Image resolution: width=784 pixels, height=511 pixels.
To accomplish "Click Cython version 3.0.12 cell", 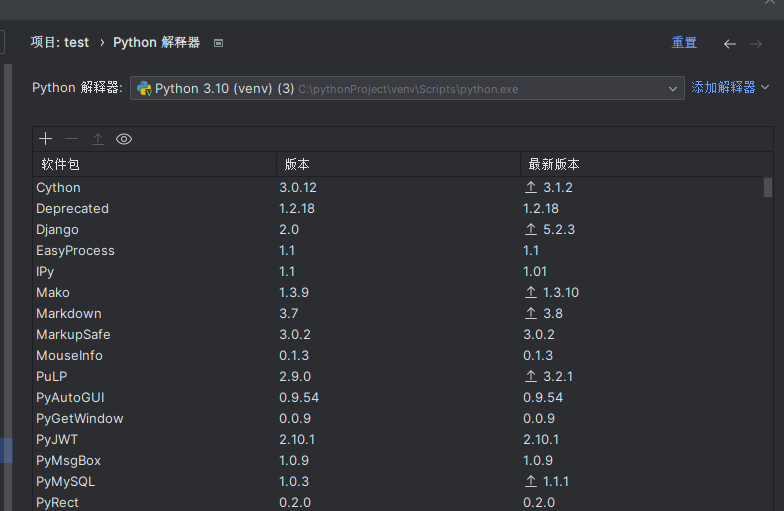I will point(298,188).
